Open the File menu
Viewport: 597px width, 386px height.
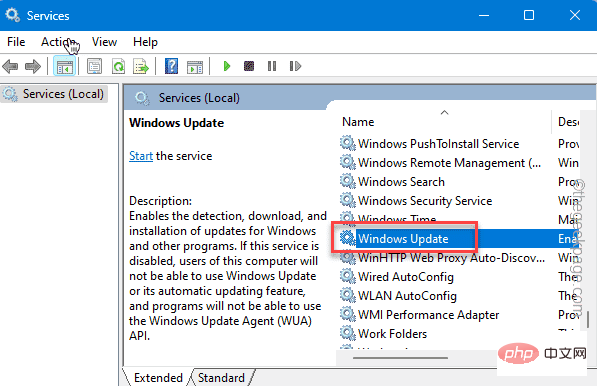16,42
